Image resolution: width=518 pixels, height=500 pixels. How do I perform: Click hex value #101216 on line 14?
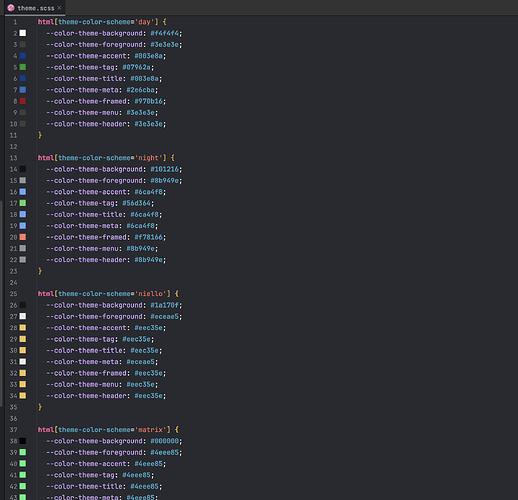[x=165, y=169]
